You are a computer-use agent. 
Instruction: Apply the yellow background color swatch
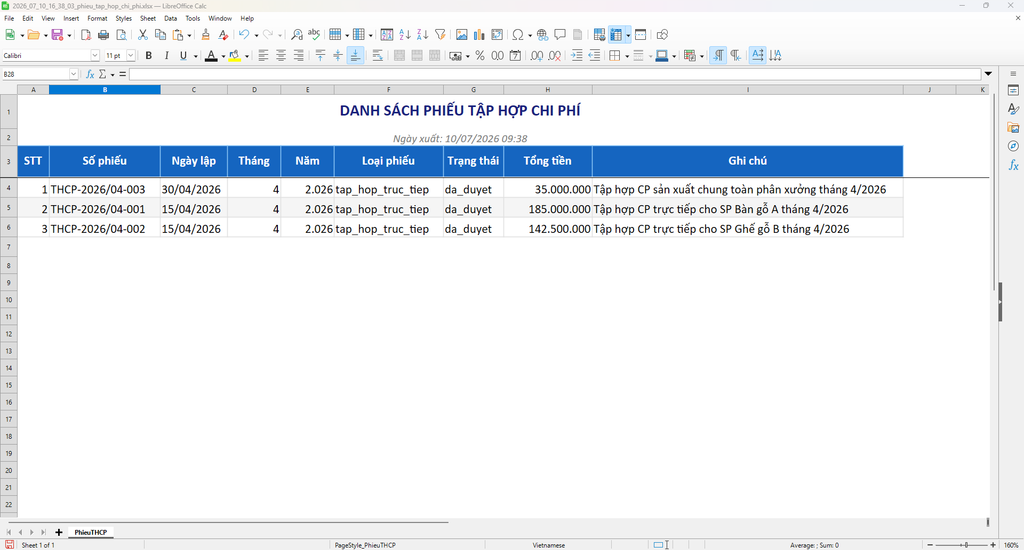[234, 56]
